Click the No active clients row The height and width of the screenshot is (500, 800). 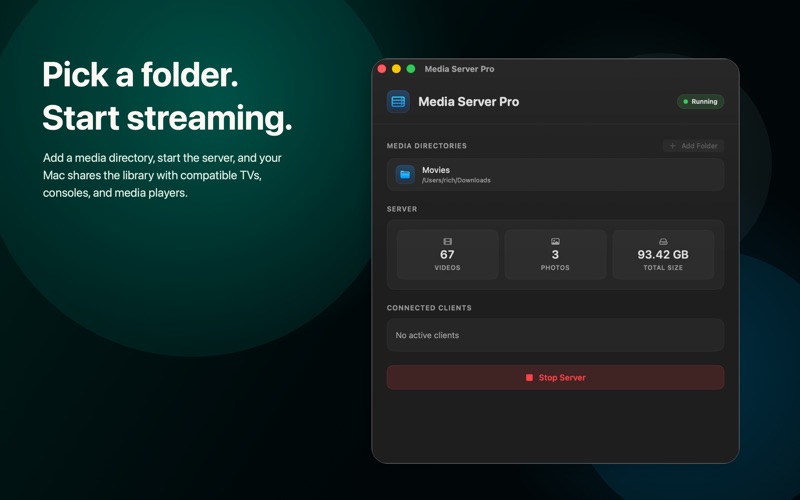(555, 335)
